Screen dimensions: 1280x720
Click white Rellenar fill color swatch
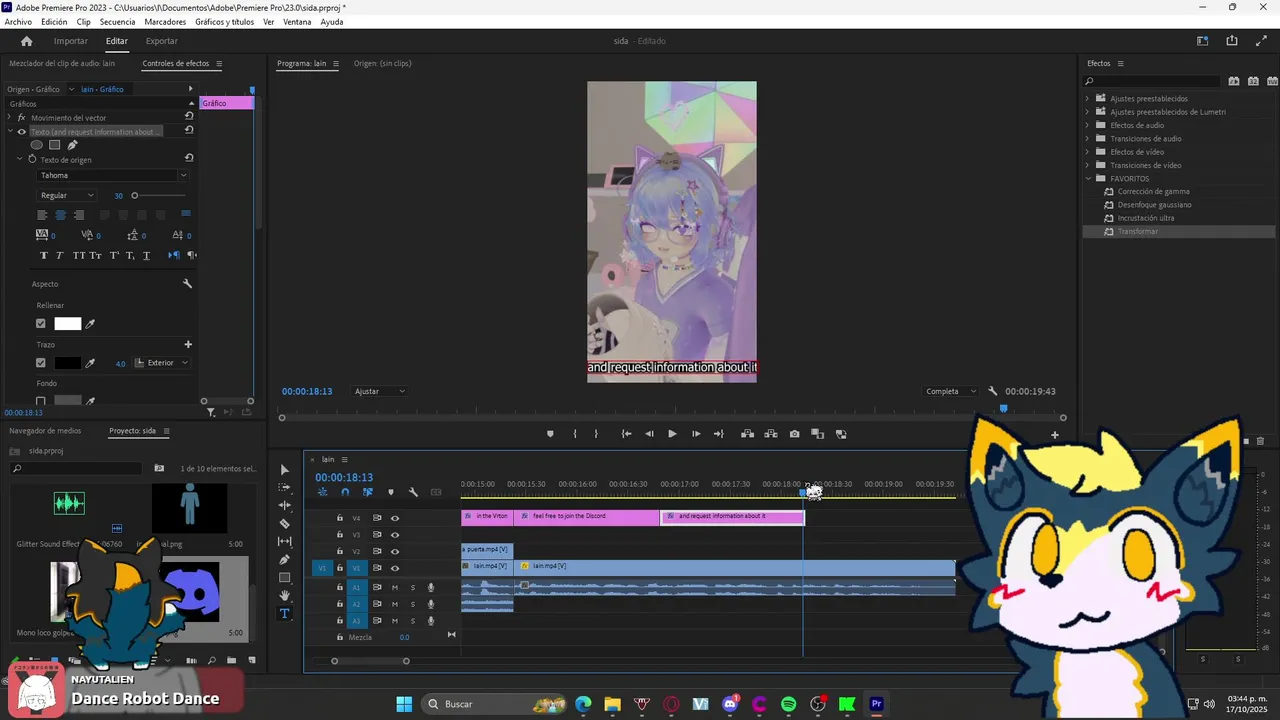67,323
